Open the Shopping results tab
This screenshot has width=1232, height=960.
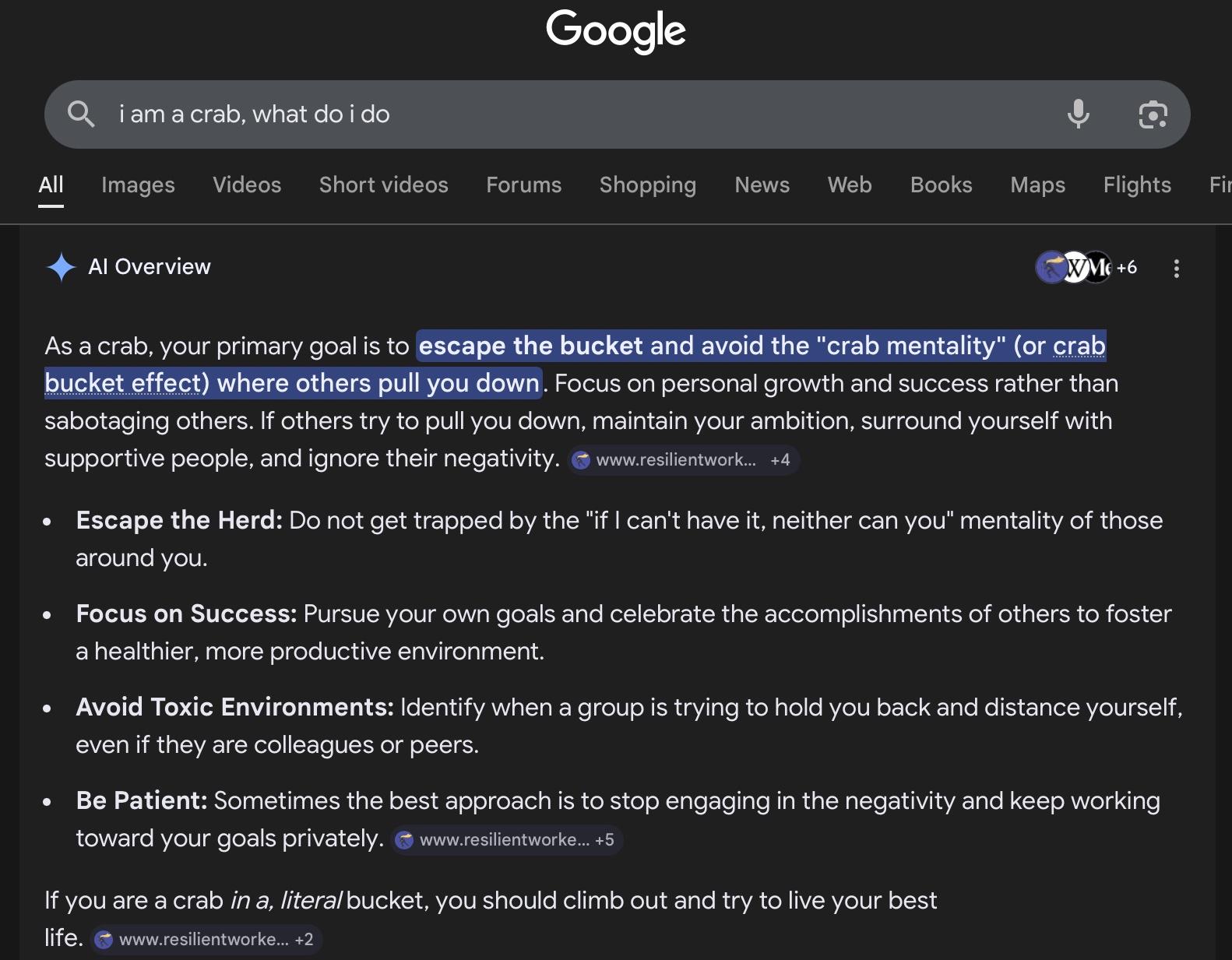(x=647, y=185)
